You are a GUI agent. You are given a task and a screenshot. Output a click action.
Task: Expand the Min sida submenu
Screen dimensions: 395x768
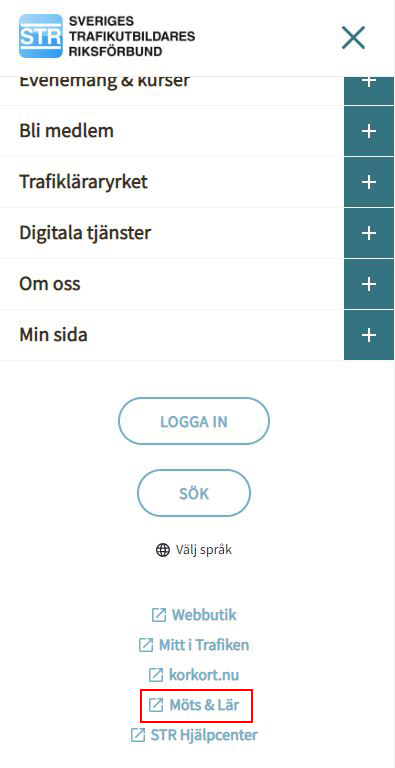tap(369, 335)
